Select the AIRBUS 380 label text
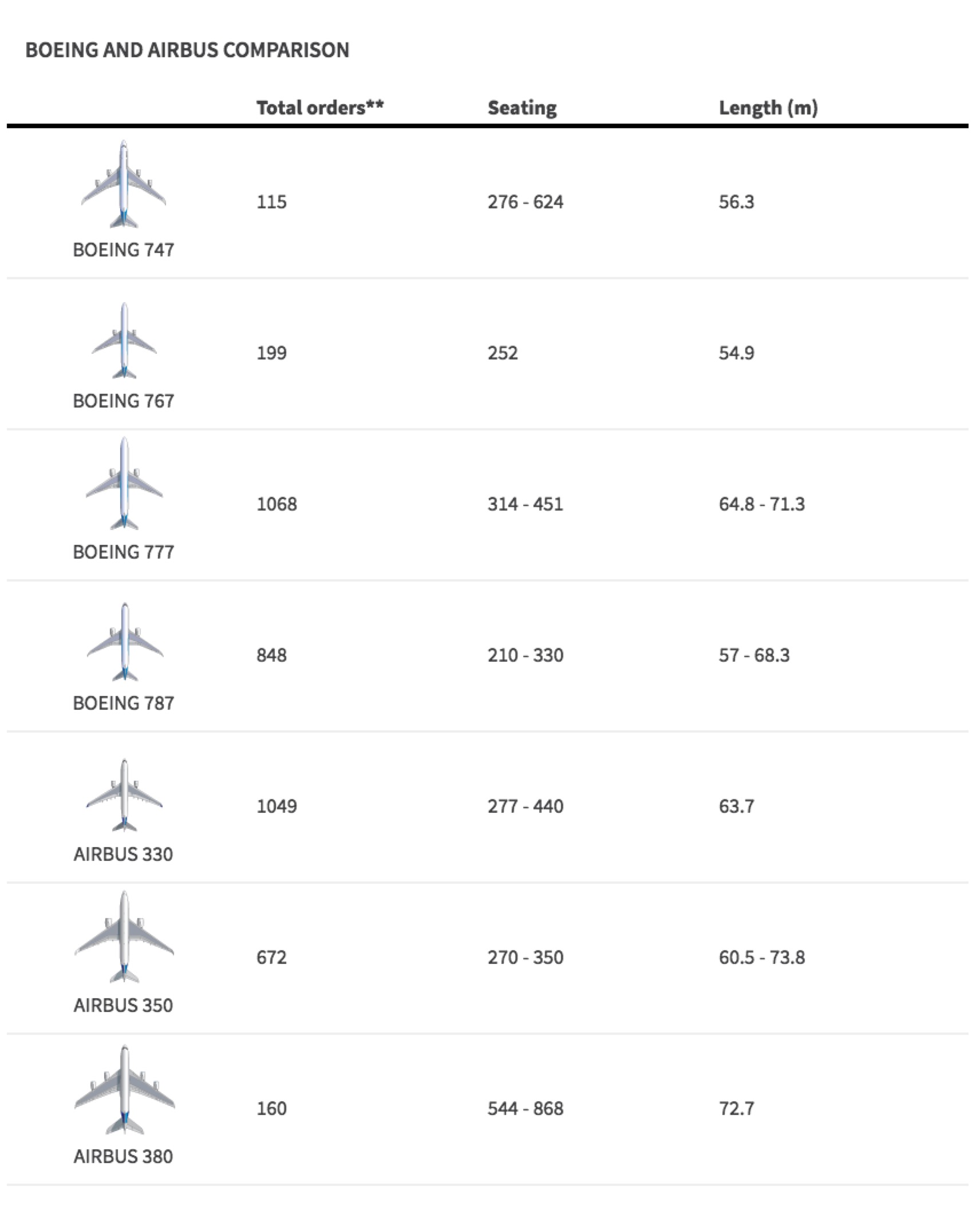This screenshot has height=1218, width=980. pyautogui.click(x=123, y=1156)
